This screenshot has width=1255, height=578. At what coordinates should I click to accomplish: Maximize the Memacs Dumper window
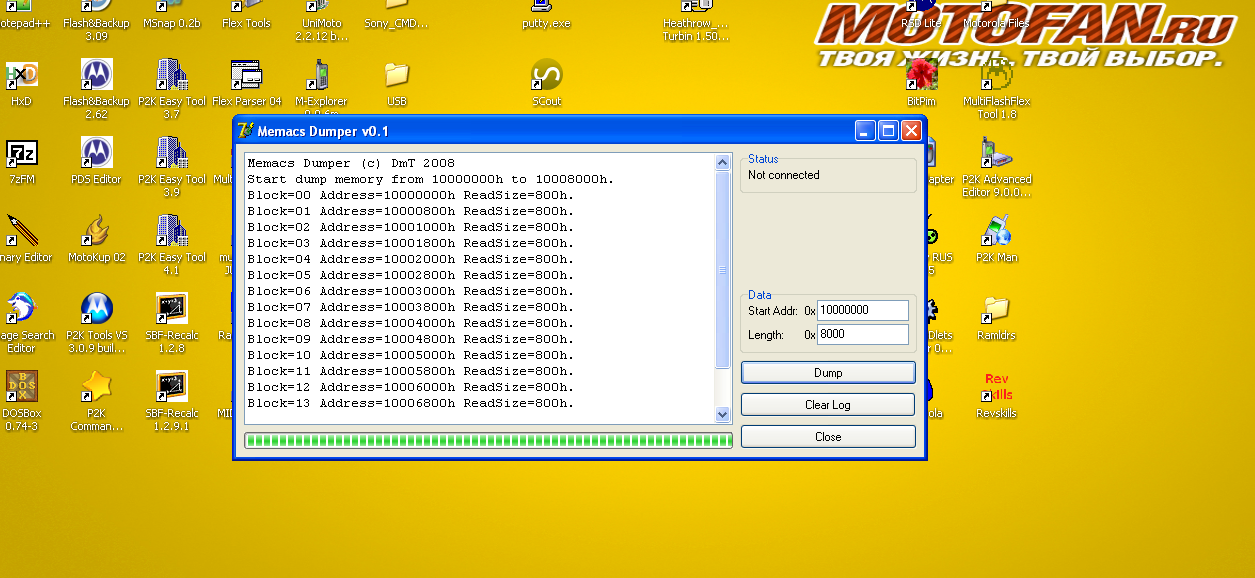tap(888, 131)
